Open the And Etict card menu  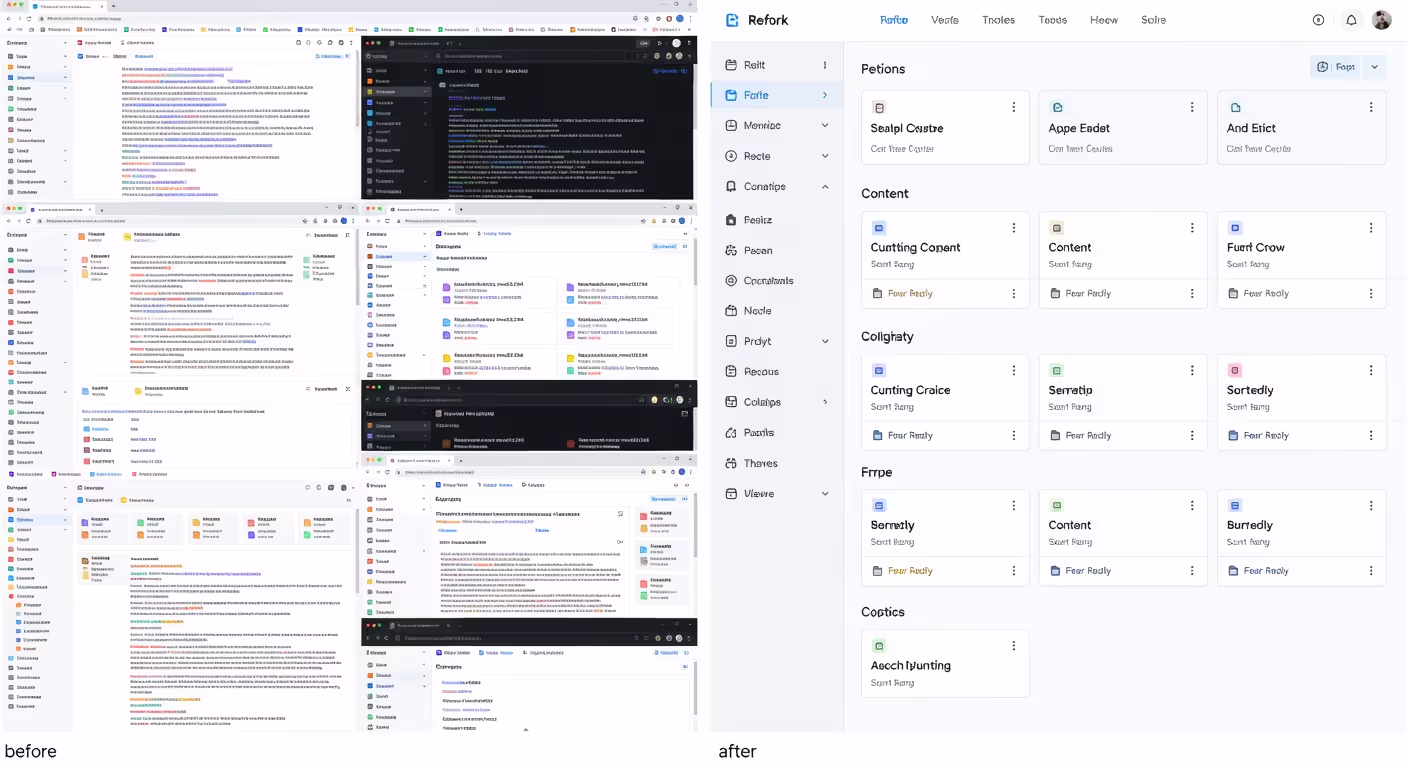click(1371, 107)
